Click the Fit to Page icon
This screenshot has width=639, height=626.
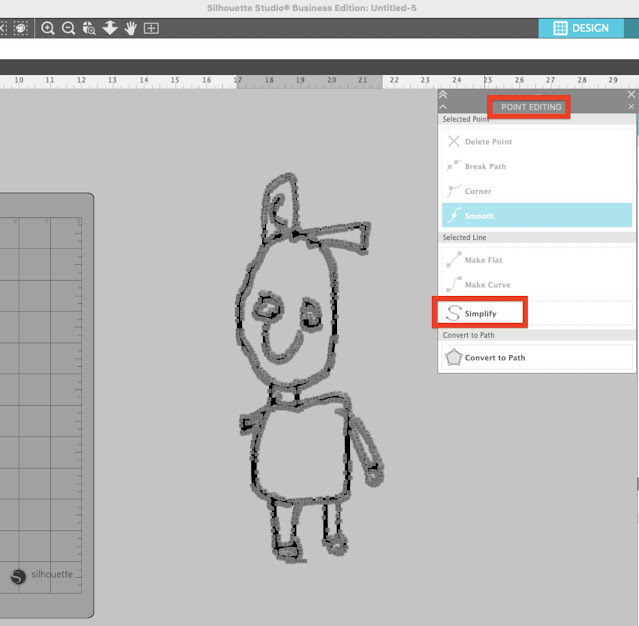[151, 28]
